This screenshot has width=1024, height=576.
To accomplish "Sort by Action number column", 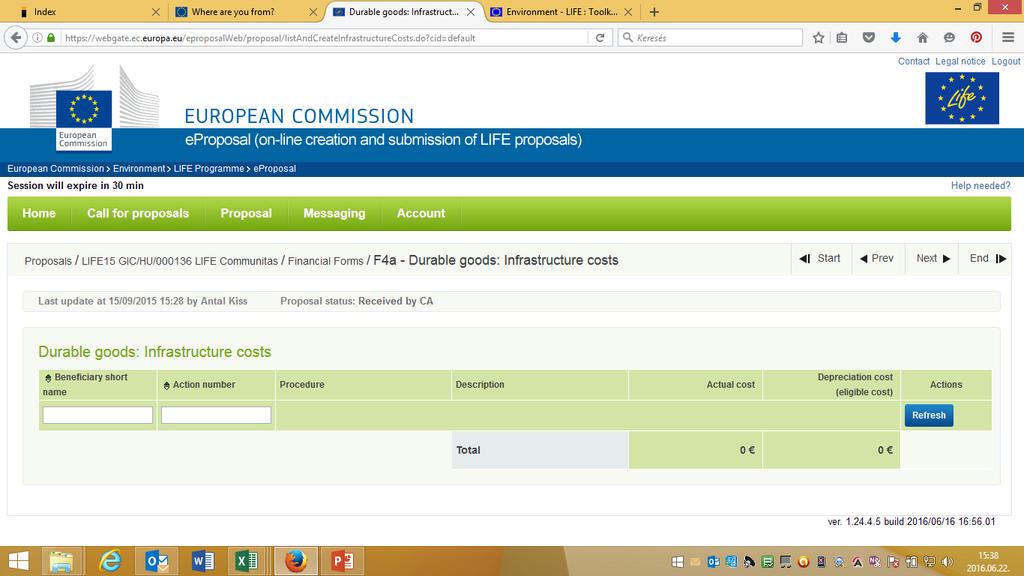I will (x=199, y=385).
